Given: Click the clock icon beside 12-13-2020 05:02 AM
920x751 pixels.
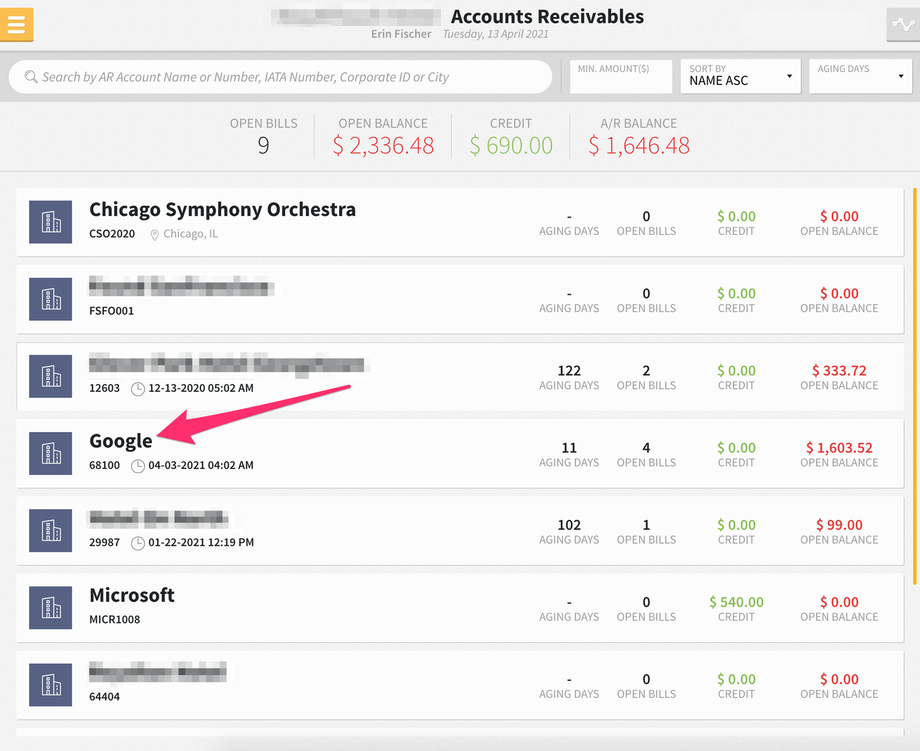Looking at the screenshot, I should tap(137, 389).
